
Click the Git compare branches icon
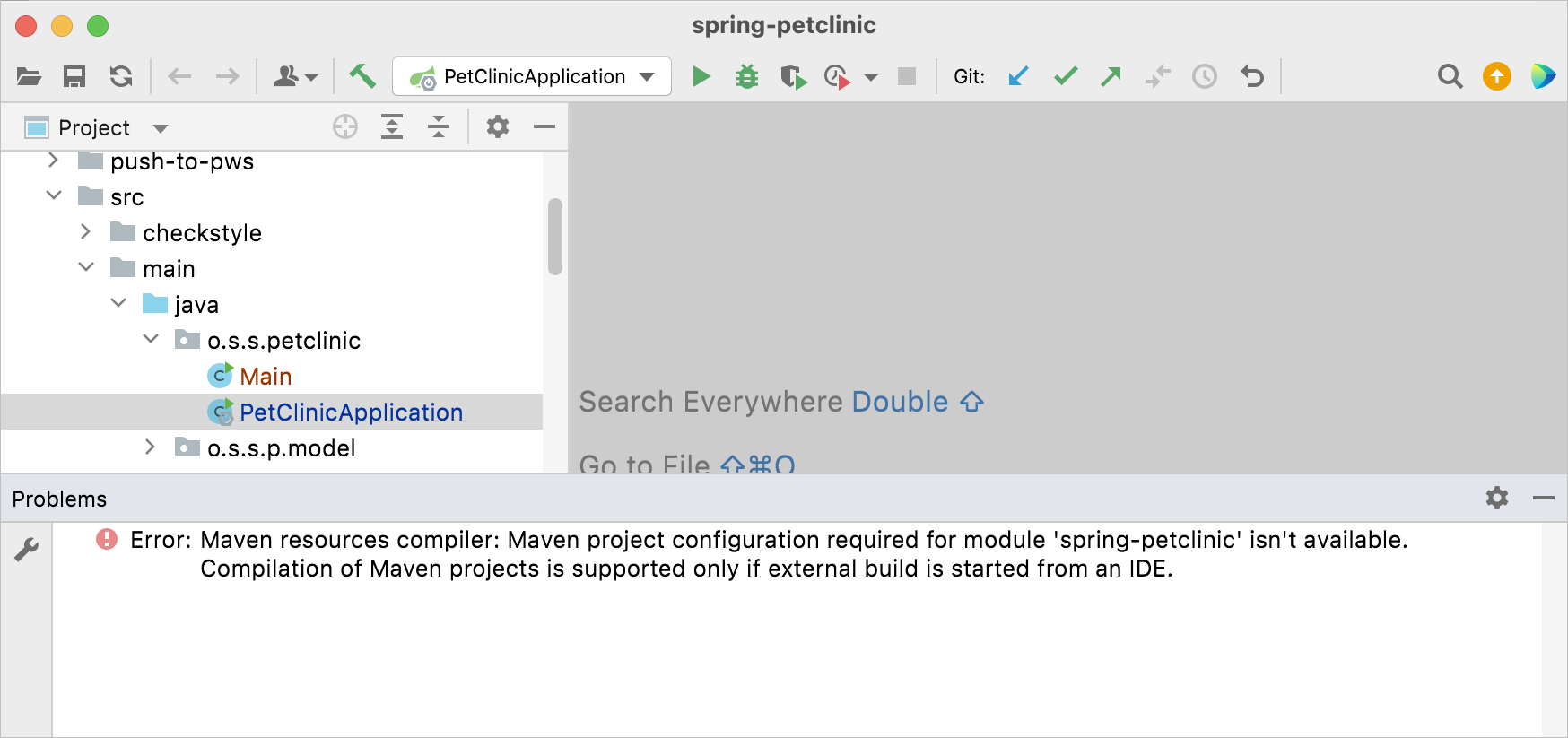pyautogui.click(x=1158, y=77)
